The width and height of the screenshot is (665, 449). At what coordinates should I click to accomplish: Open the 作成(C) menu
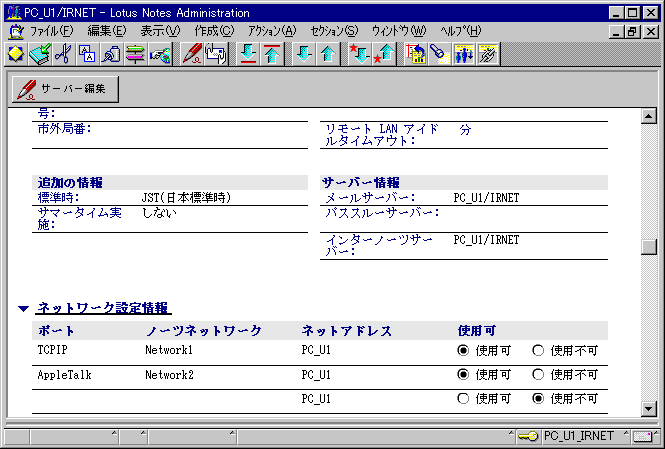click(214, 31)
